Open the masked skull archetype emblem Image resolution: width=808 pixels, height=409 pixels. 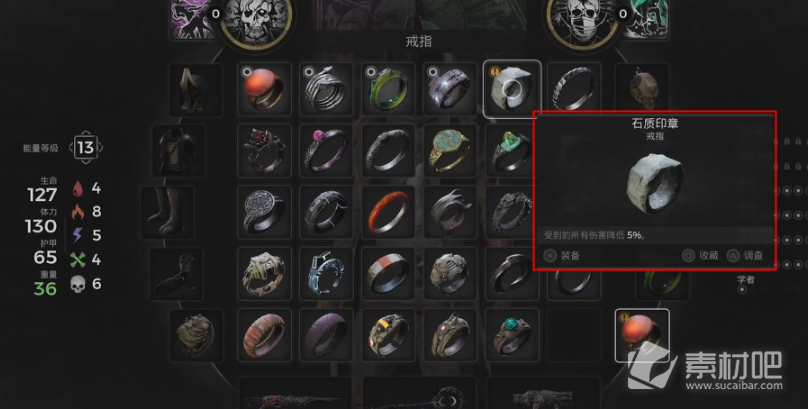pyautogui.click(x=582, y=23)
